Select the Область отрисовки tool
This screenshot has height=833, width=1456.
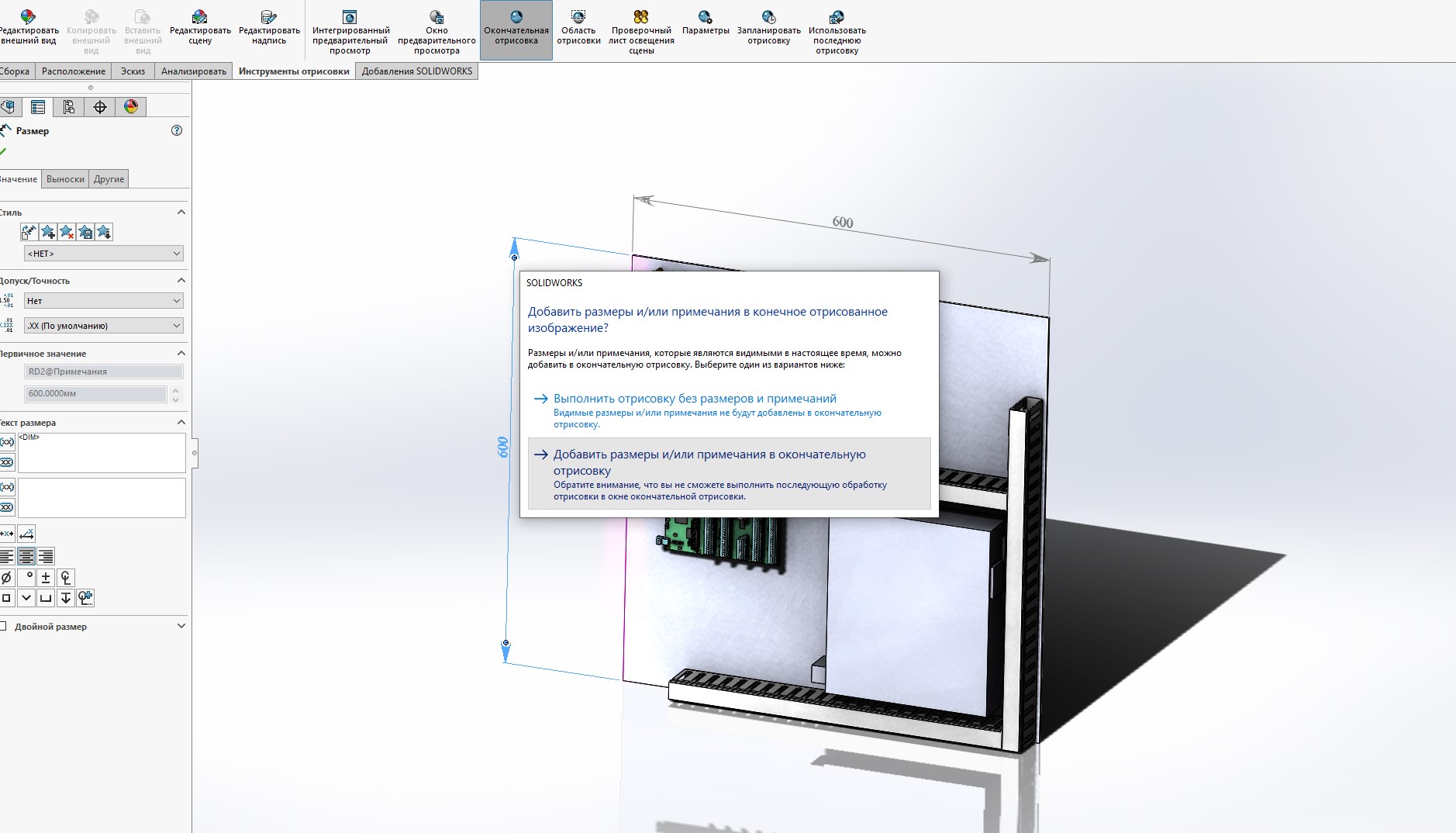[578, 28]
